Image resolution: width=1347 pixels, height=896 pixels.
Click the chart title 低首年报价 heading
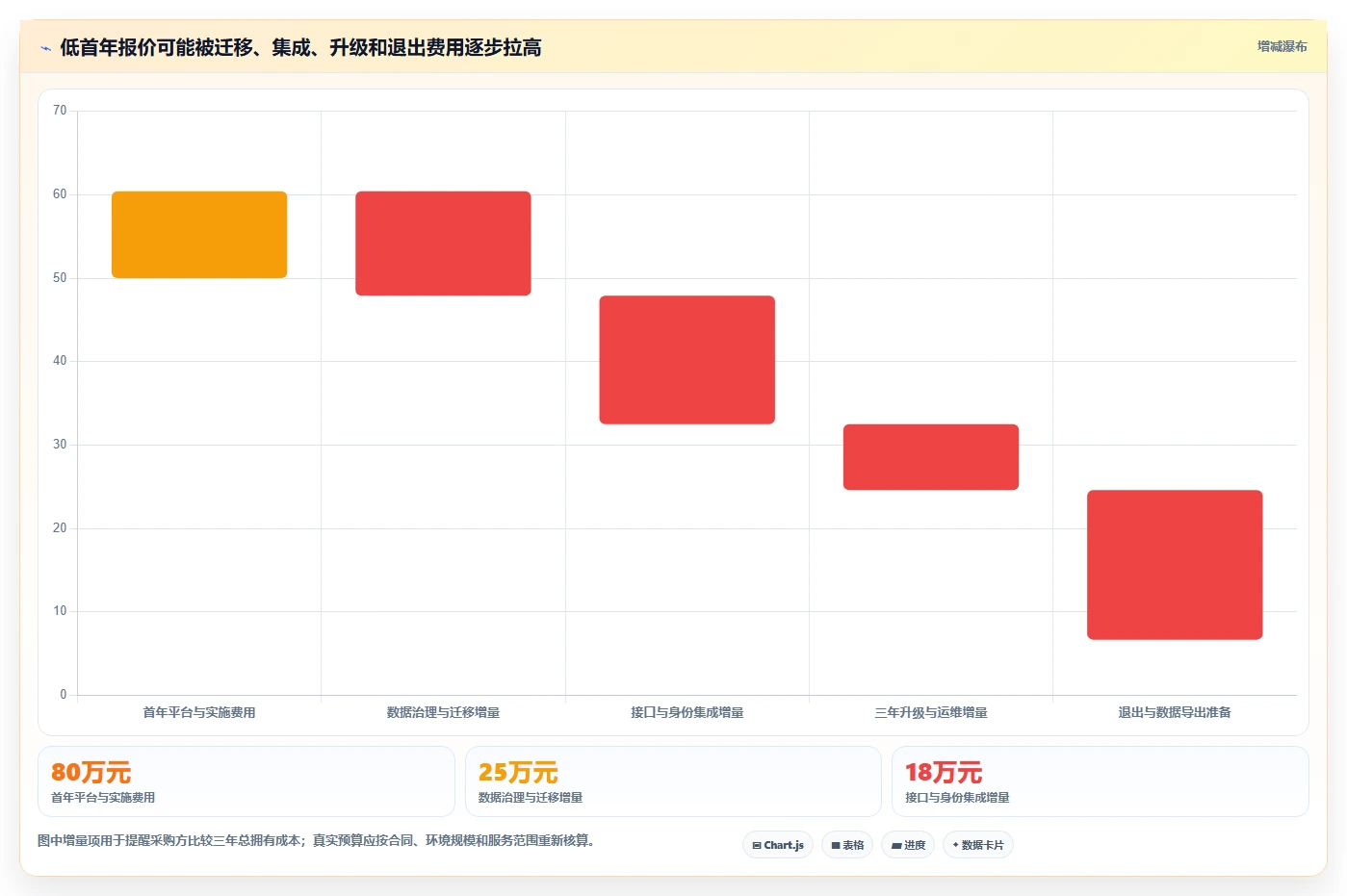[300, 47]
